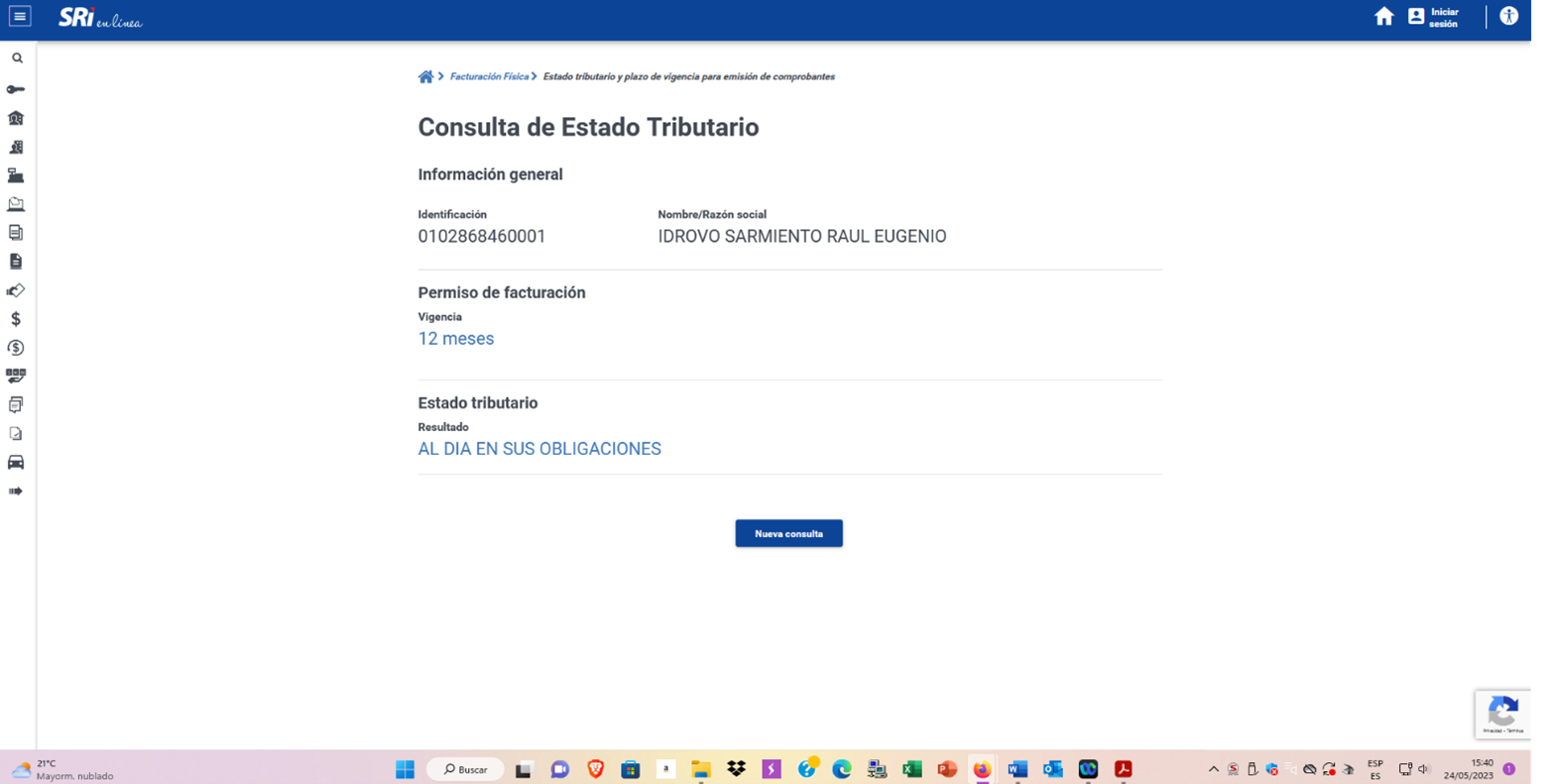Open the volume speaker control in the tray
The image size is (1548, 784).
point(1424,769)
